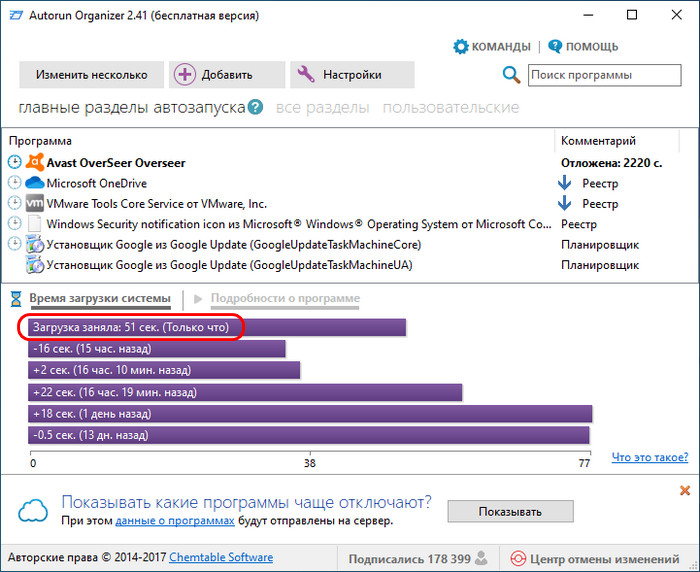Click the delay clock icon for Microsoft OneDrive

15,183
